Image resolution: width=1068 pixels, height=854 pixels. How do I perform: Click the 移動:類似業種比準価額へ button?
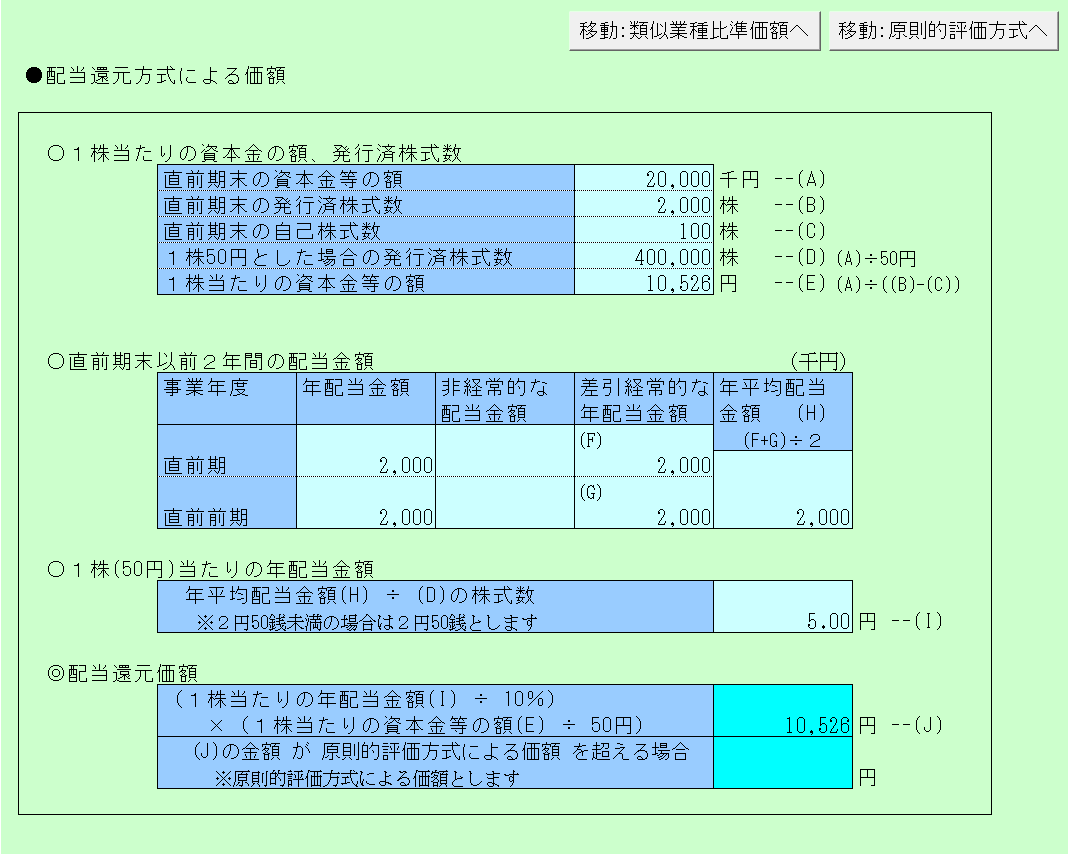click(694, 31)
